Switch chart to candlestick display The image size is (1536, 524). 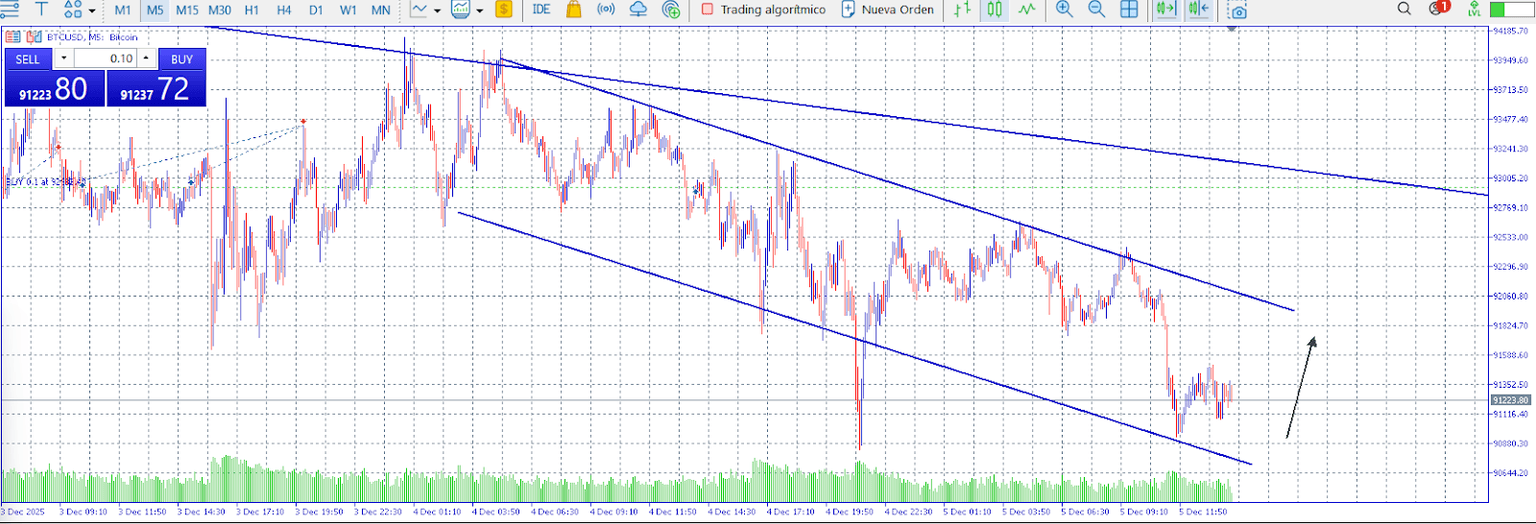994,10
